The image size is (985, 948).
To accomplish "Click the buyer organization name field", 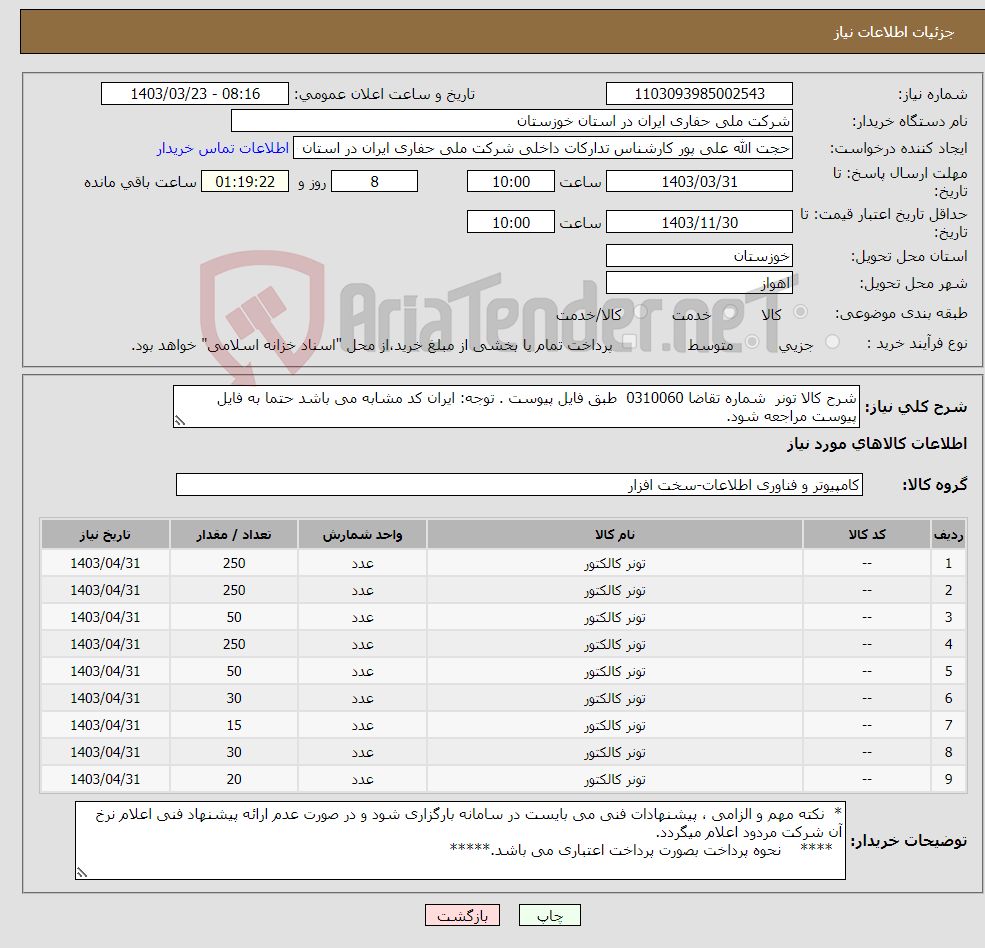I will tap(512, 121).
